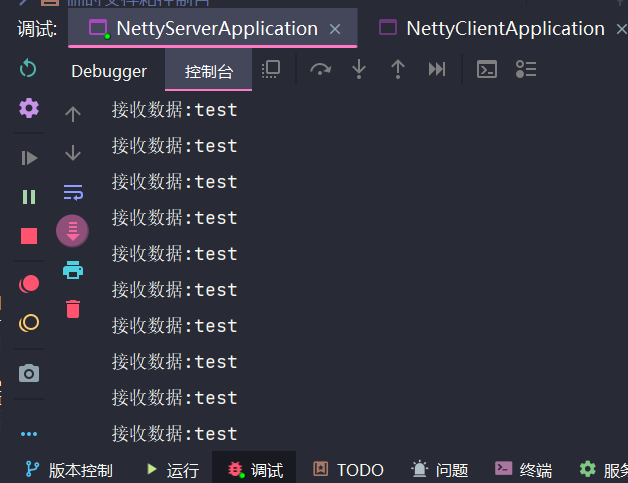Open the 问题 problems tool window

(x=440, y=469)
